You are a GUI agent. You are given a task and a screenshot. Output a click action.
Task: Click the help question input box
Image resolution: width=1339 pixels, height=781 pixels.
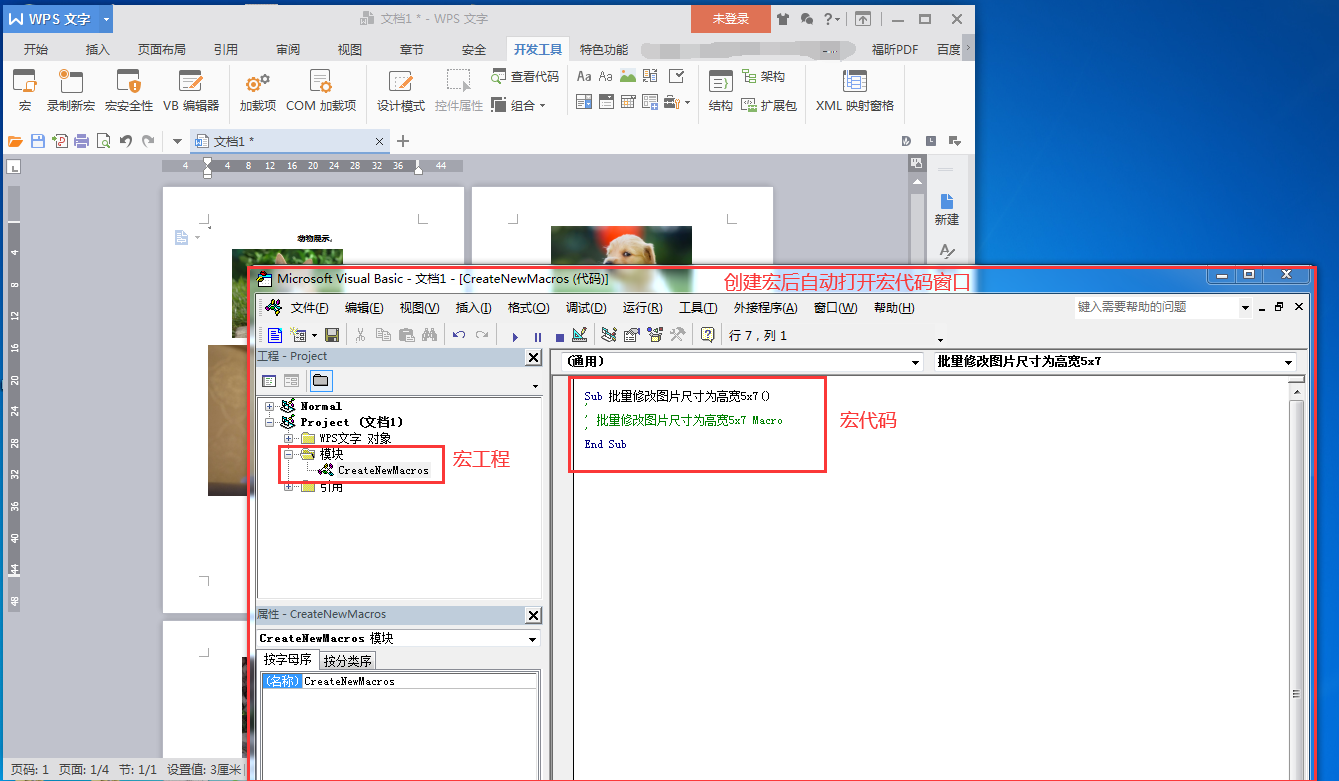[1155, 307]
